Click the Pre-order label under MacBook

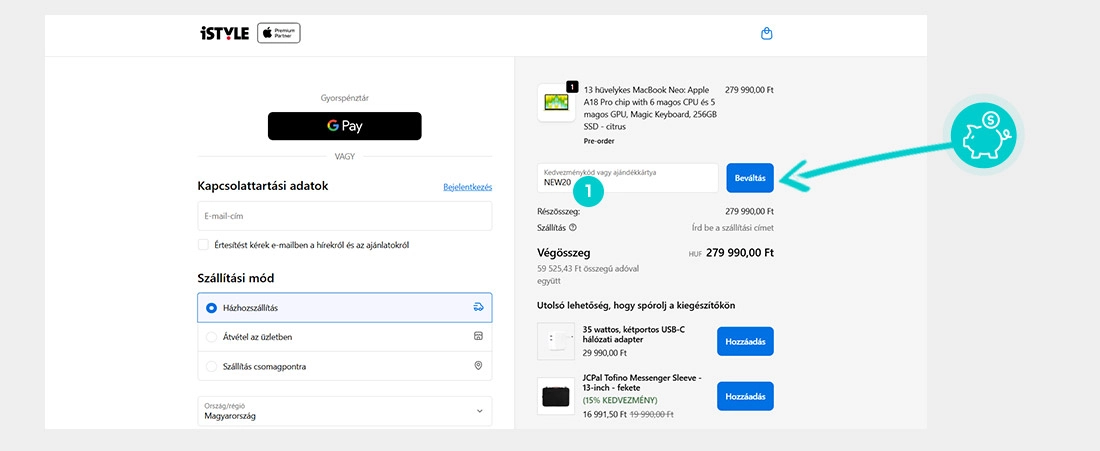[599, 141]
